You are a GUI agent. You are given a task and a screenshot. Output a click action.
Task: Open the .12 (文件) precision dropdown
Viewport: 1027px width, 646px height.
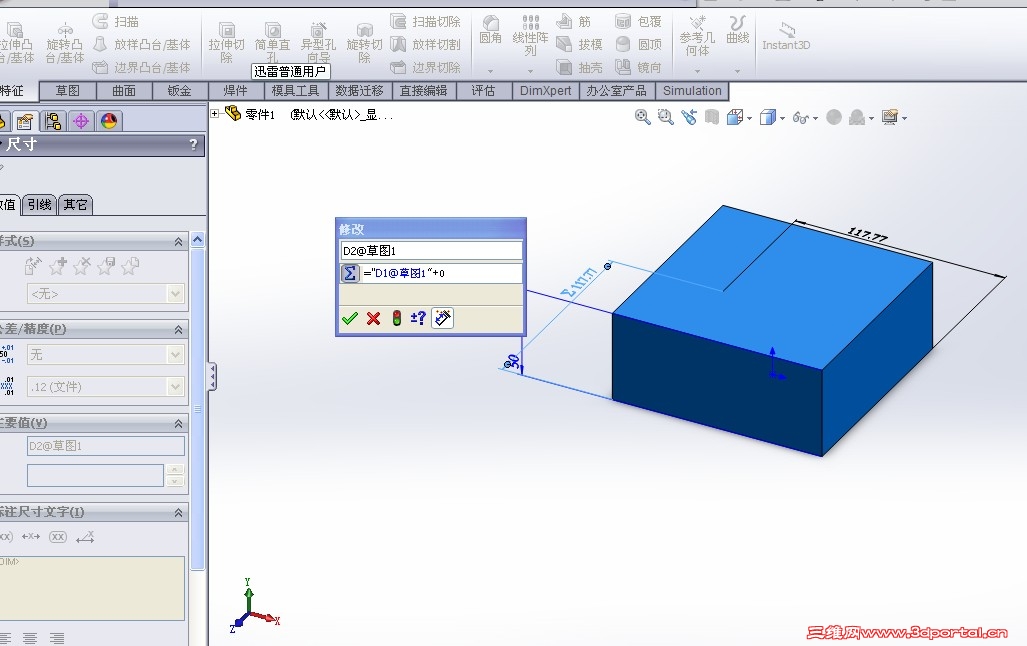pyautogui.click(x=175, y=387)
